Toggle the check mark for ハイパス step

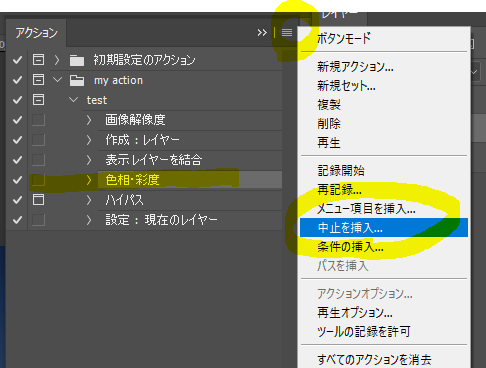(x=17, y=200)
